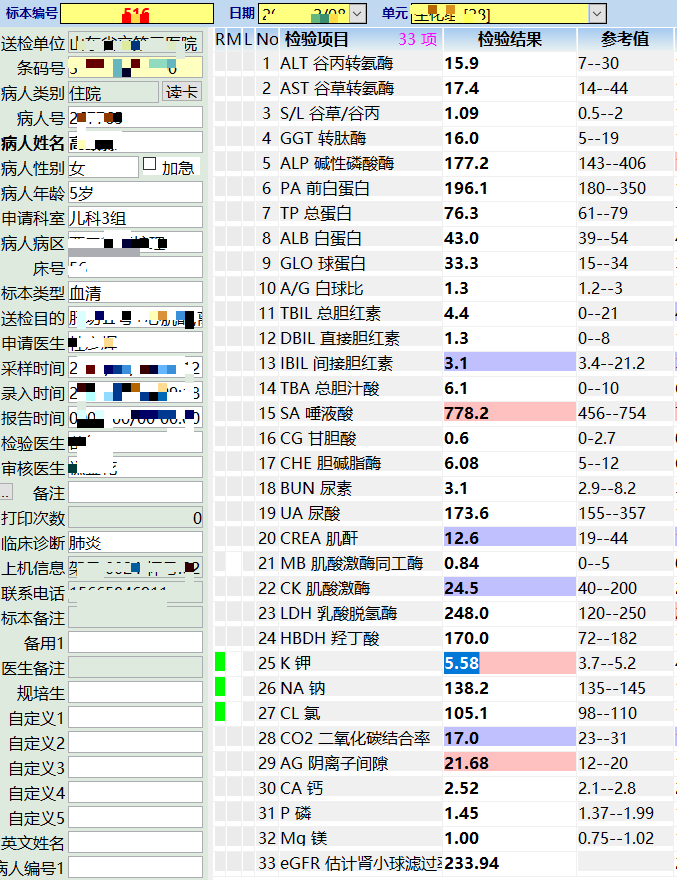677x880 pixels.
Task: Enable the 加急 checkbox
Action: [x=150, y=165]
